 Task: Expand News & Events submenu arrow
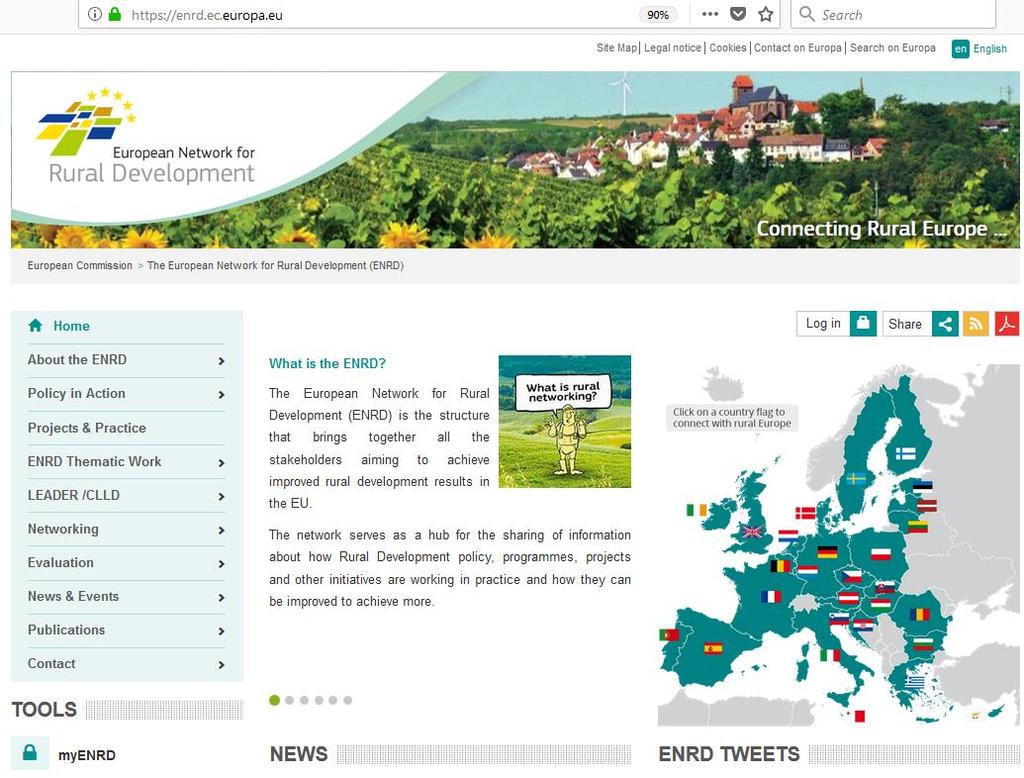[x=221, y=597]
